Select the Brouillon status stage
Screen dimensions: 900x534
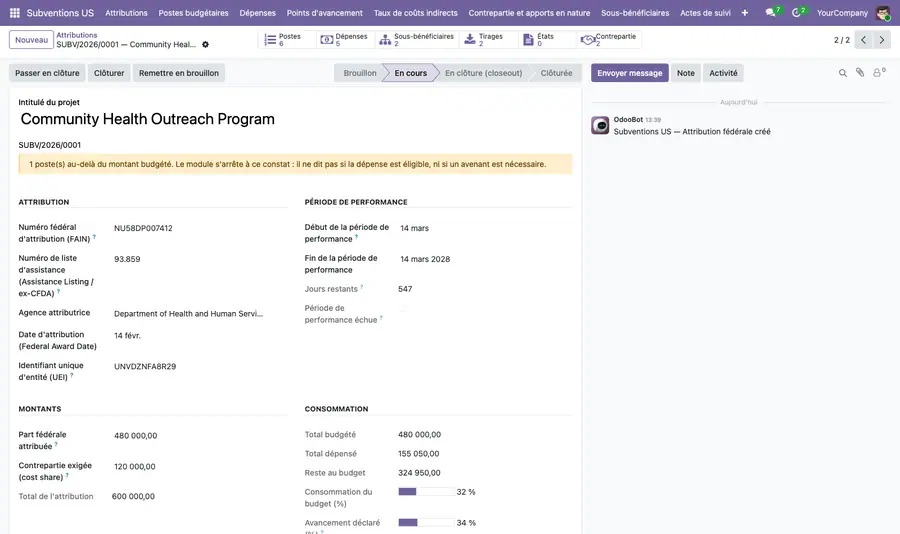point(360,73)
